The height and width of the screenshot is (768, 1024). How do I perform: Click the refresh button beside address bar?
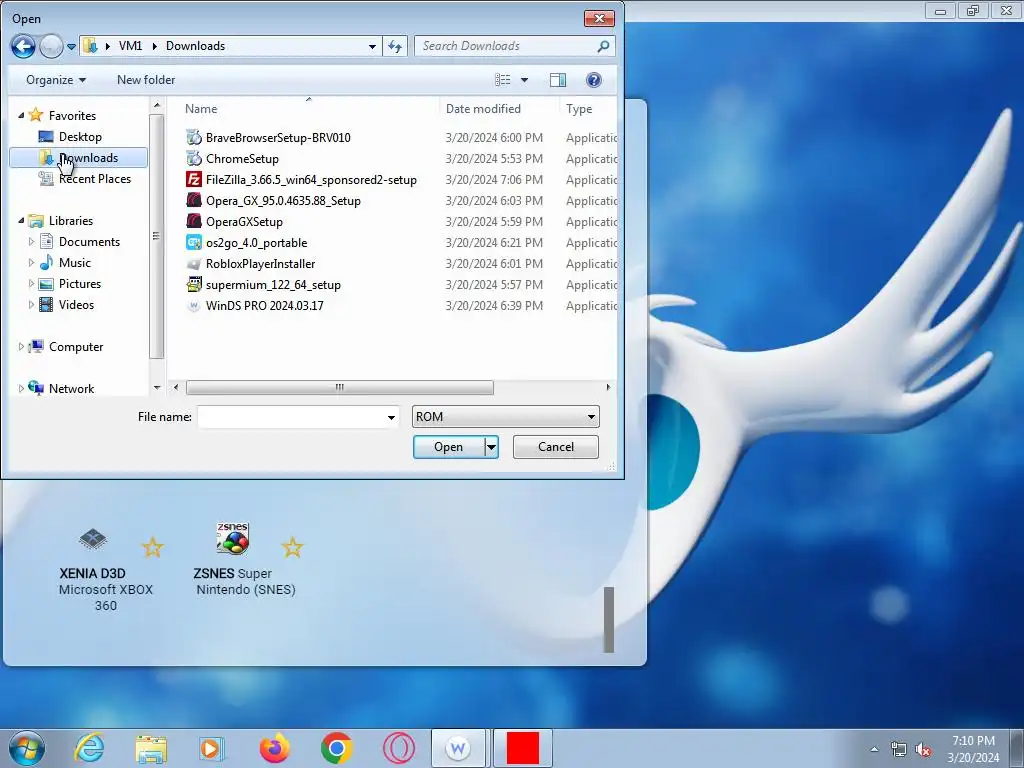tap(395, 46)
